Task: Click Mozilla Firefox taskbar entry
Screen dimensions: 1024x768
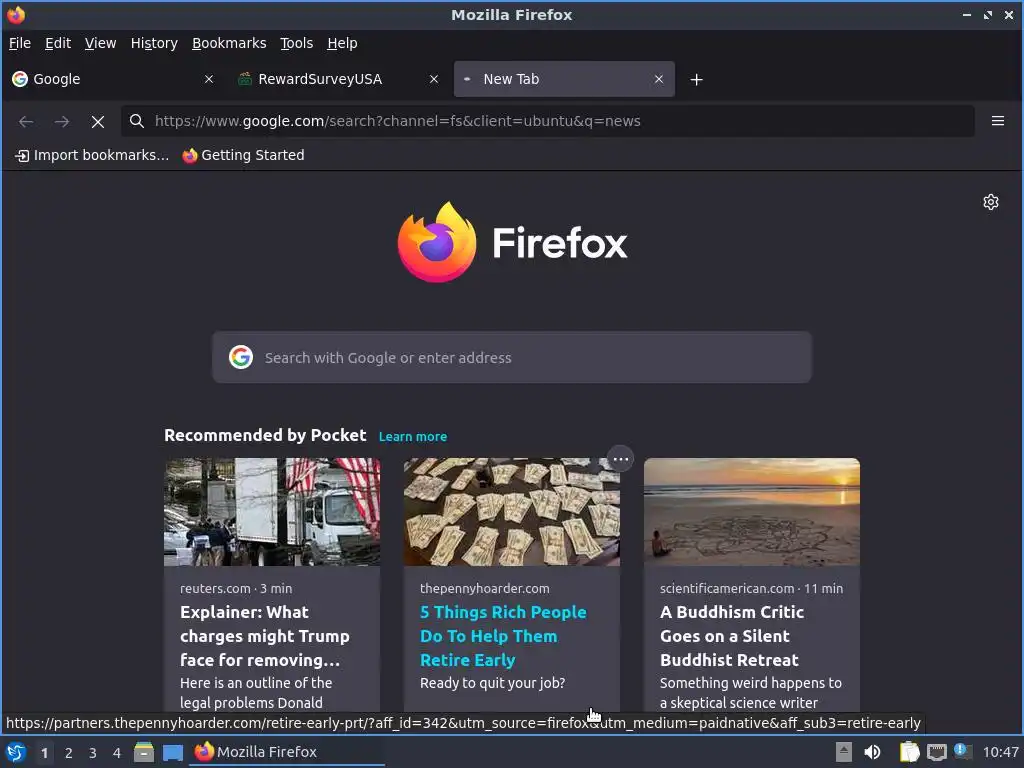Action: tap(287, 752)
